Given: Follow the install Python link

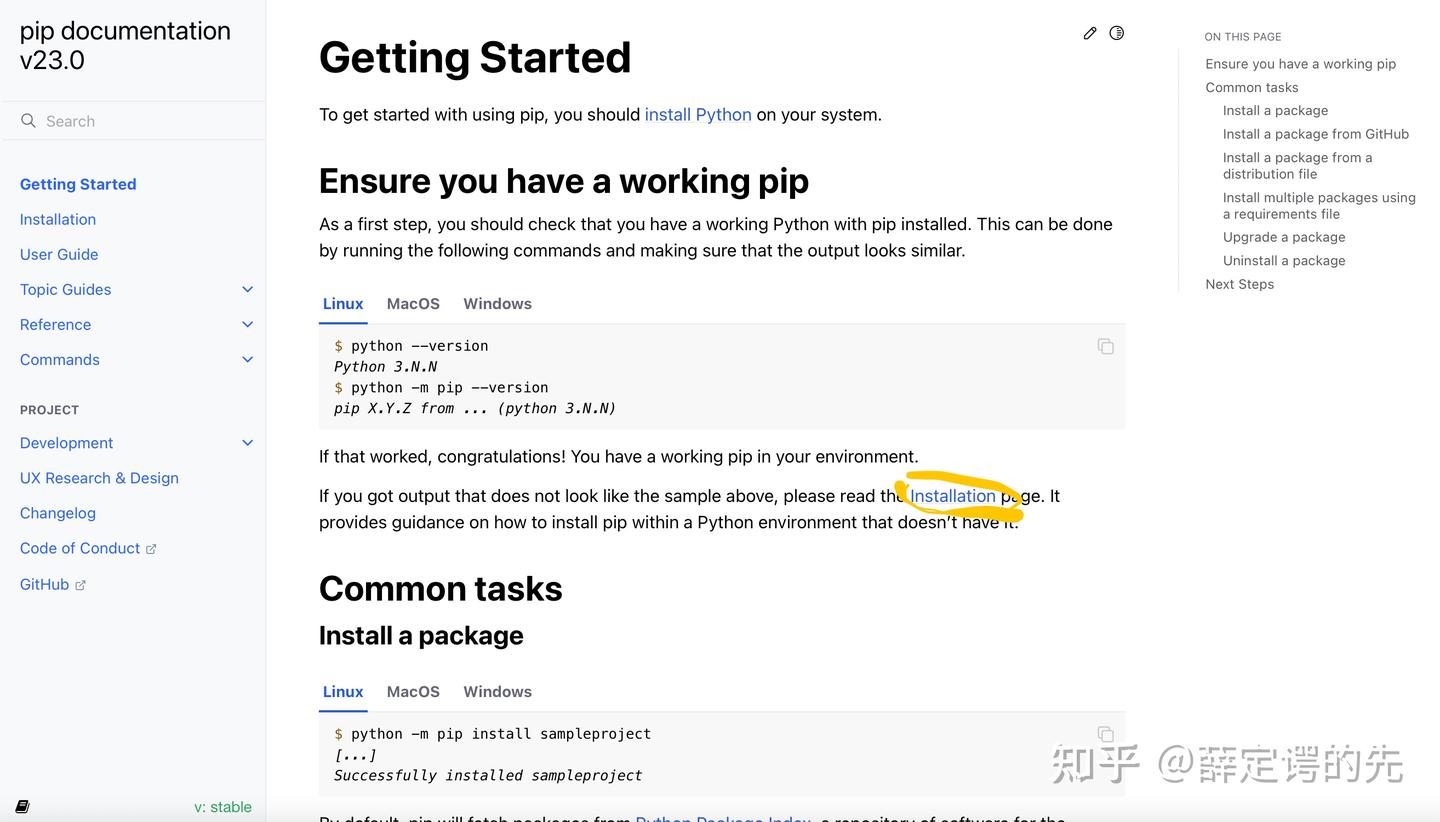Looking at the screenshot, I should (x=698, y=114).
